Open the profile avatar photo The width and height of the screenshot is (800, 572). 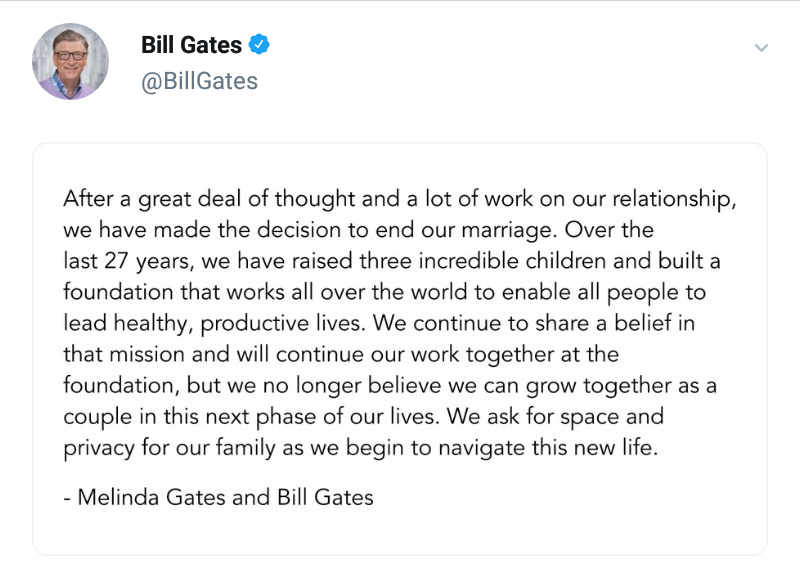coord(71,61)
